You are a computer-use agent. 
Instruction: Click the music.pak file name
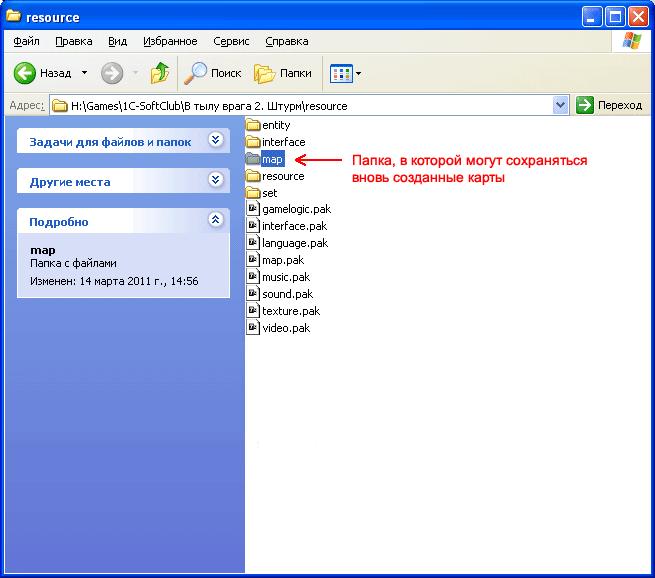tap(286, 277)
